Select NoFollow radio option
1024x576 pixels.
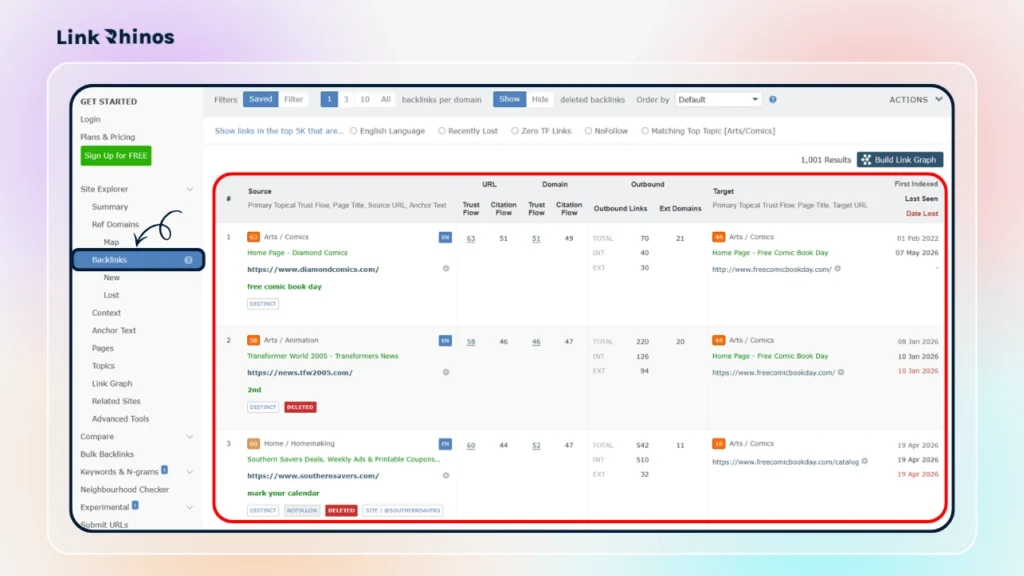(x=588, y=131)
